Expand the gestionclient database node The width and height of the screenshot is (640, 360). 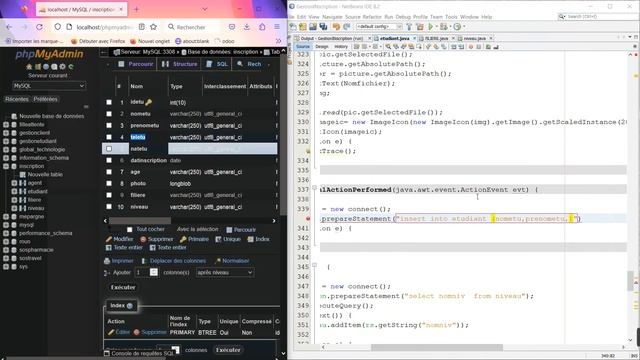[x=6, y=133]
